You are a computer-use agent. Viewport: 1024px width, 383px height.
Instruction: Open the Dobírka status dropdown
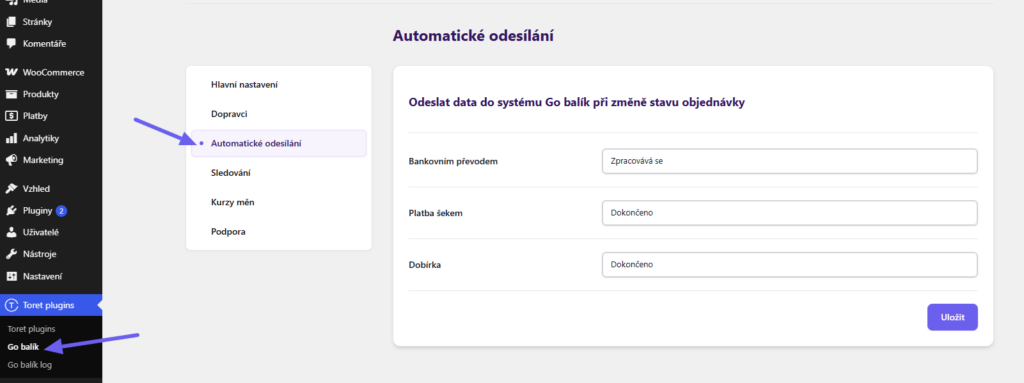790,265
